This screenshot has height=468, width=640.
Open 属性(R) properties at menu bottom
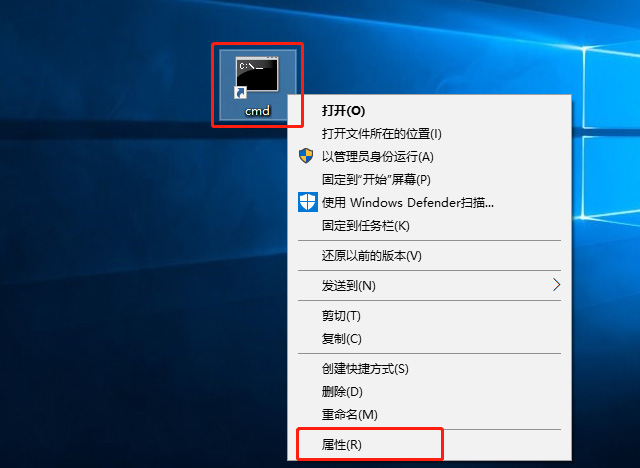(x=341, y=444)
